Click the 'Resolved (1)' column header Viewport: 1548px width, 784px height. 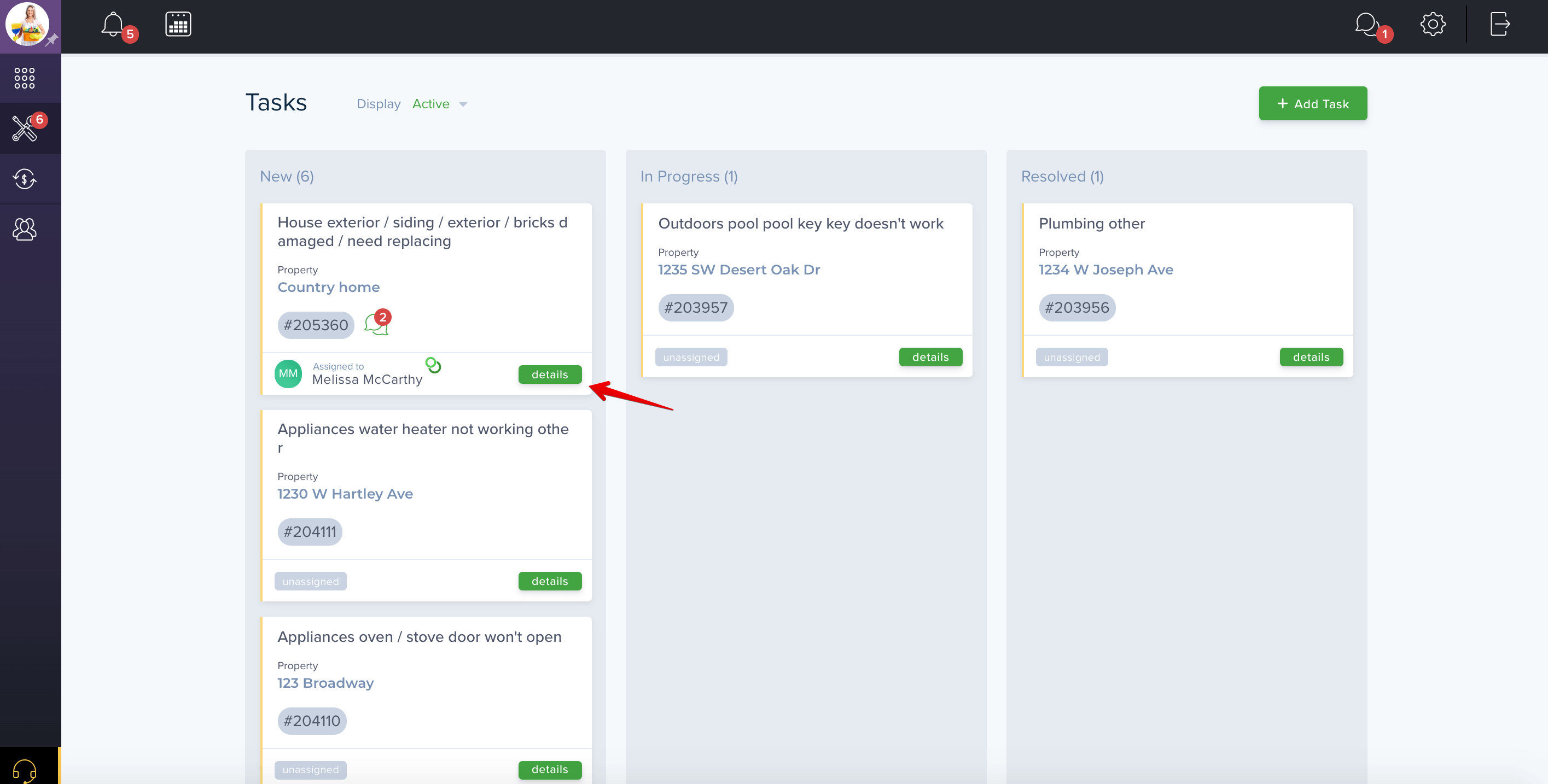pyautogui.click(x=1062, y=176)
